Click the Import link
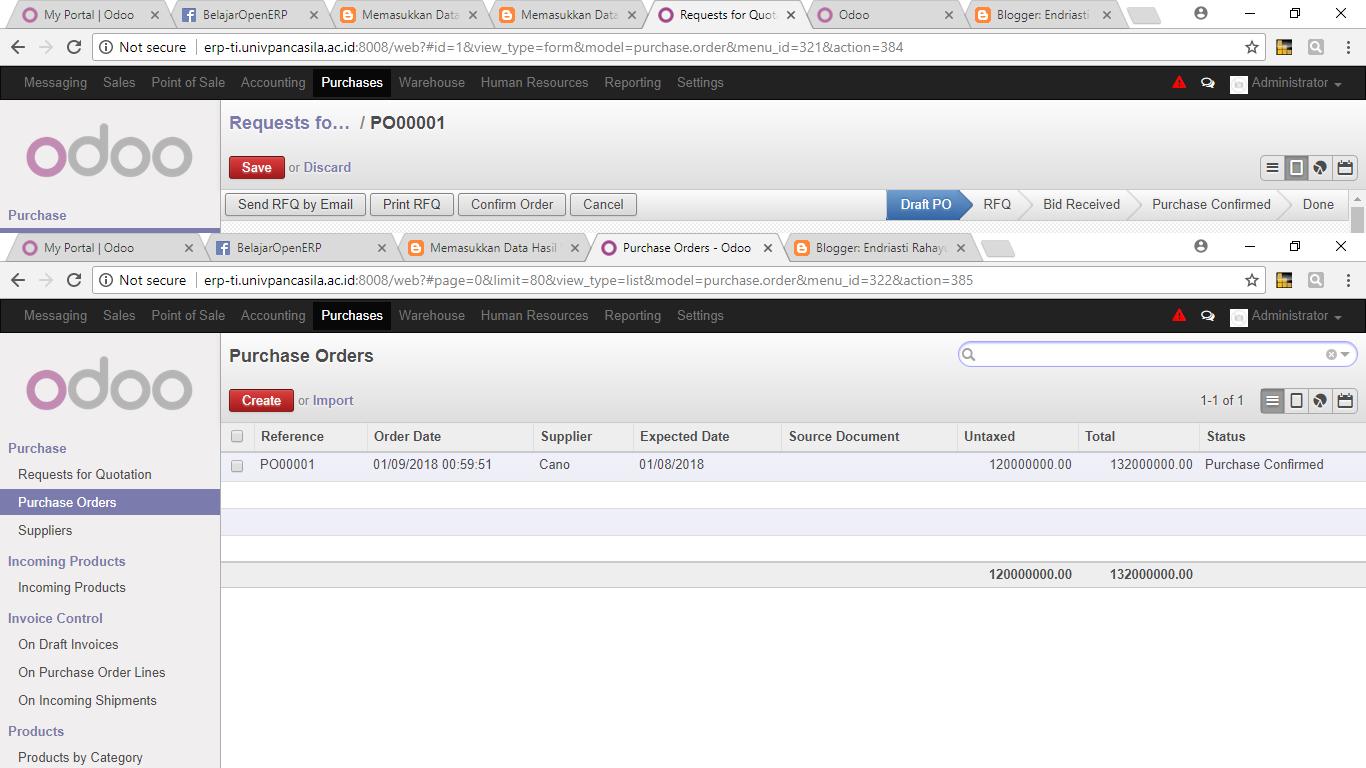Viewport: 1366px width, 768px height. pos(333,401)
